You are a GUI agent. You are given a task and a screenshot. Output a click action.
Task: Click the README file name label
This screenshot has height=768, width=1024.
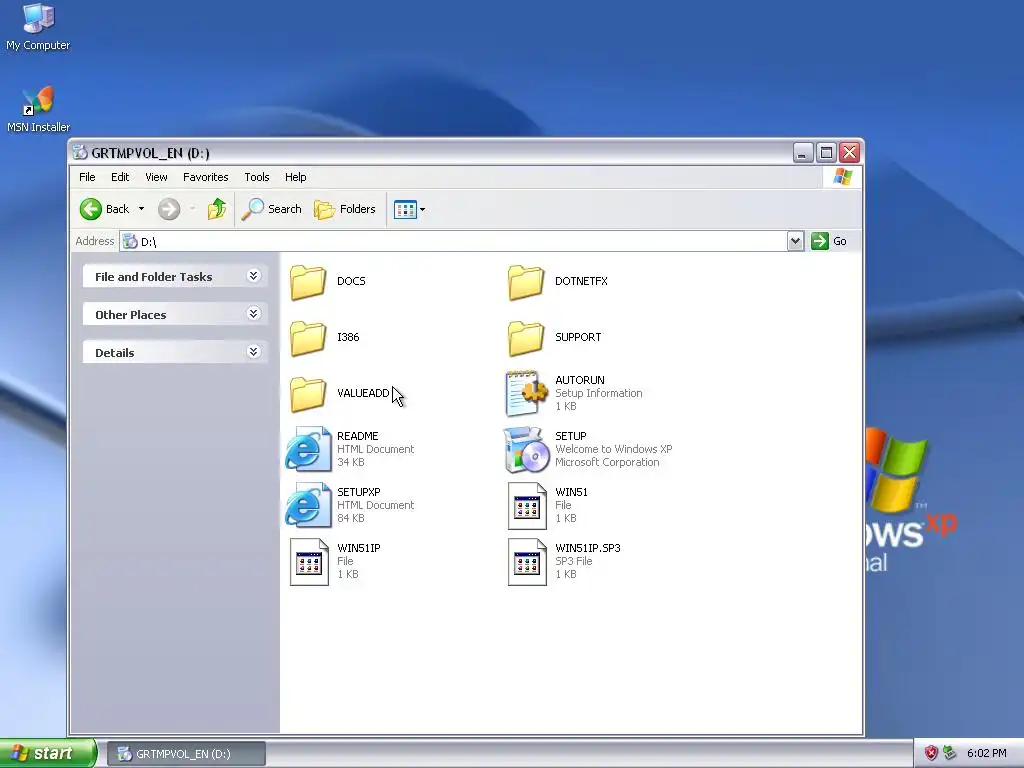point(357,436)
